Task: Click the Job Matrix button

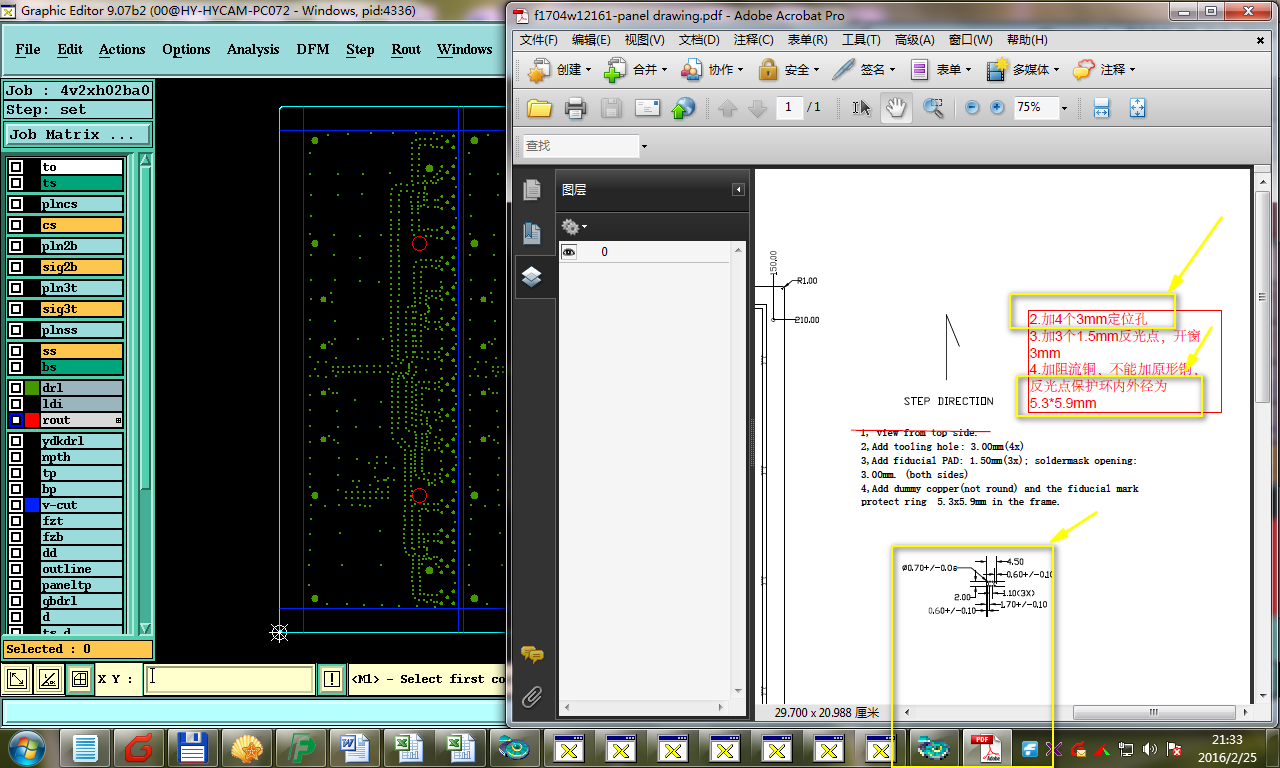Action: tap(78, 134)
